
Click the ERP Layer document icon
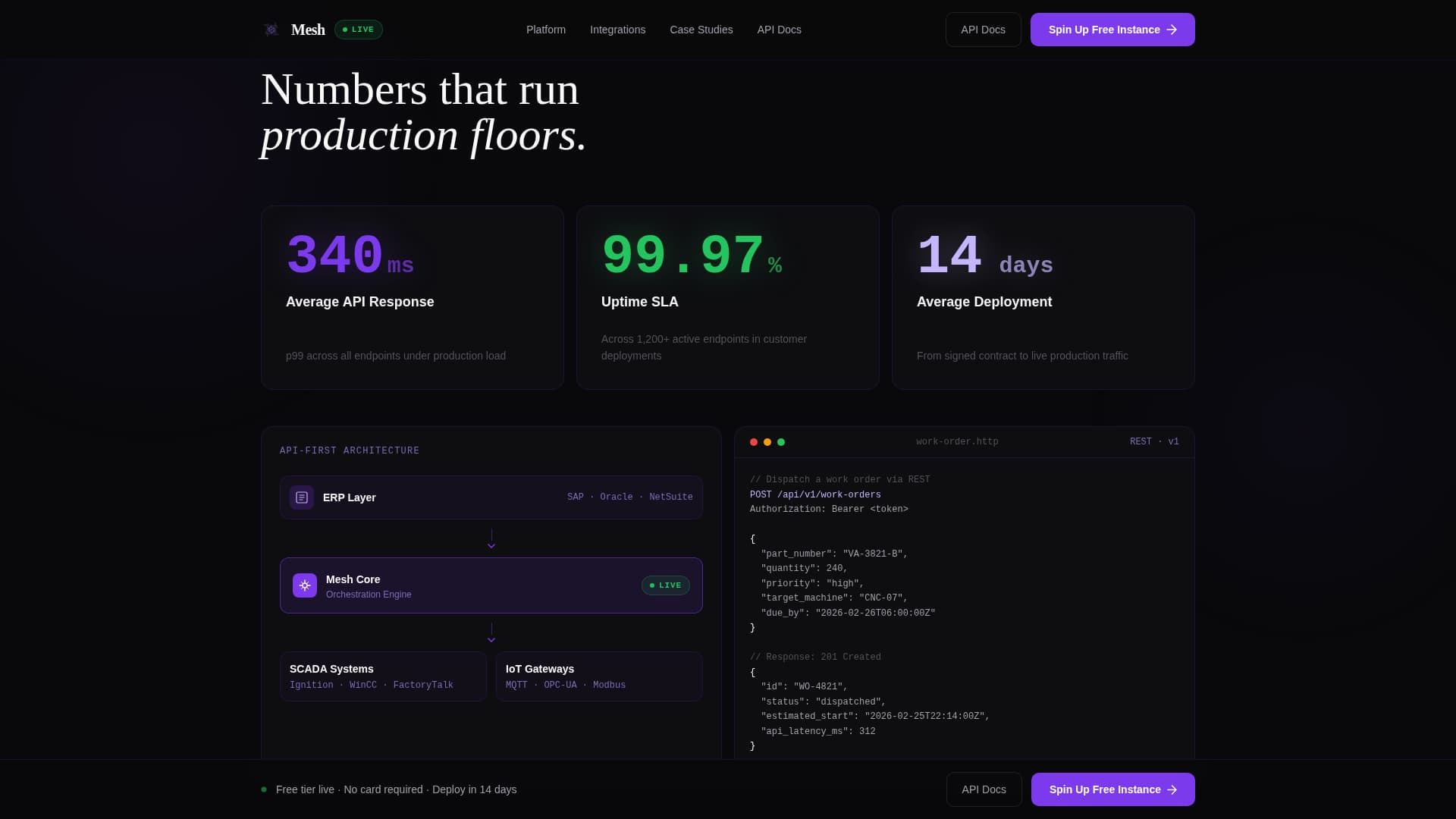tap(302, 497)
